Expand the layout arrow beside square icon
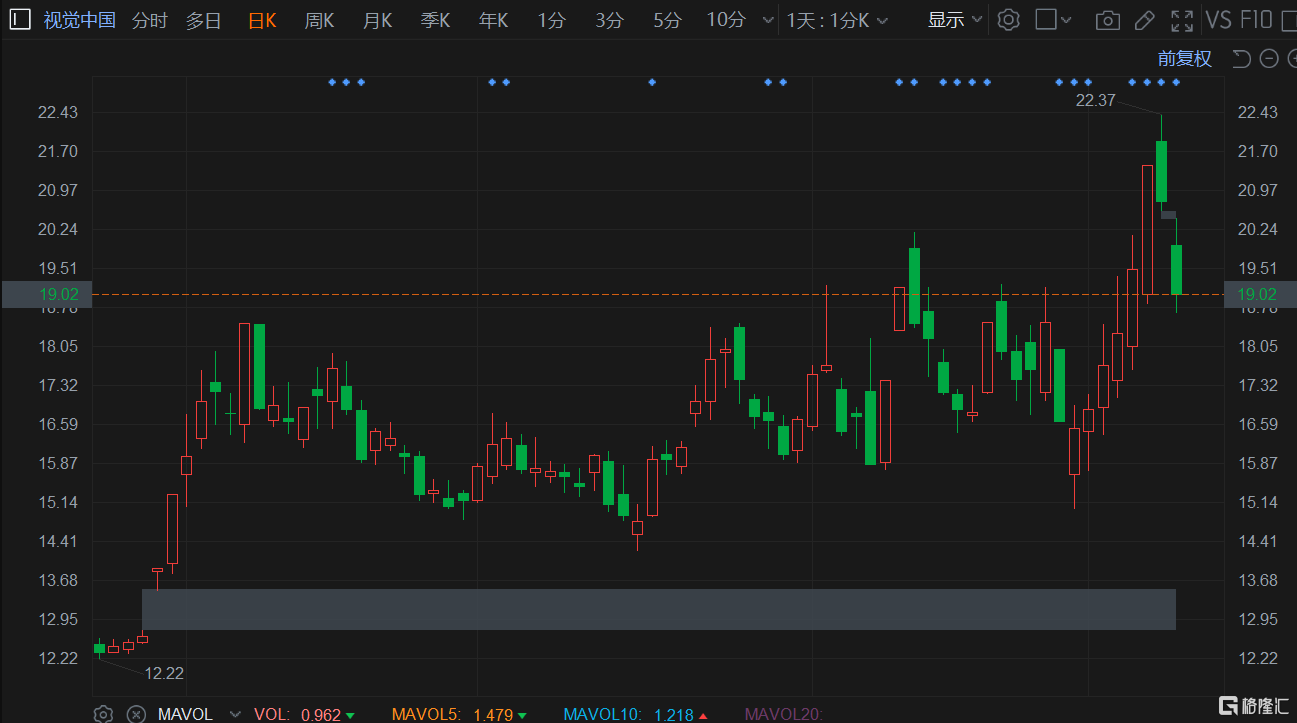1297x723 pixels. pyautogui.click(x=1067, y=20)
